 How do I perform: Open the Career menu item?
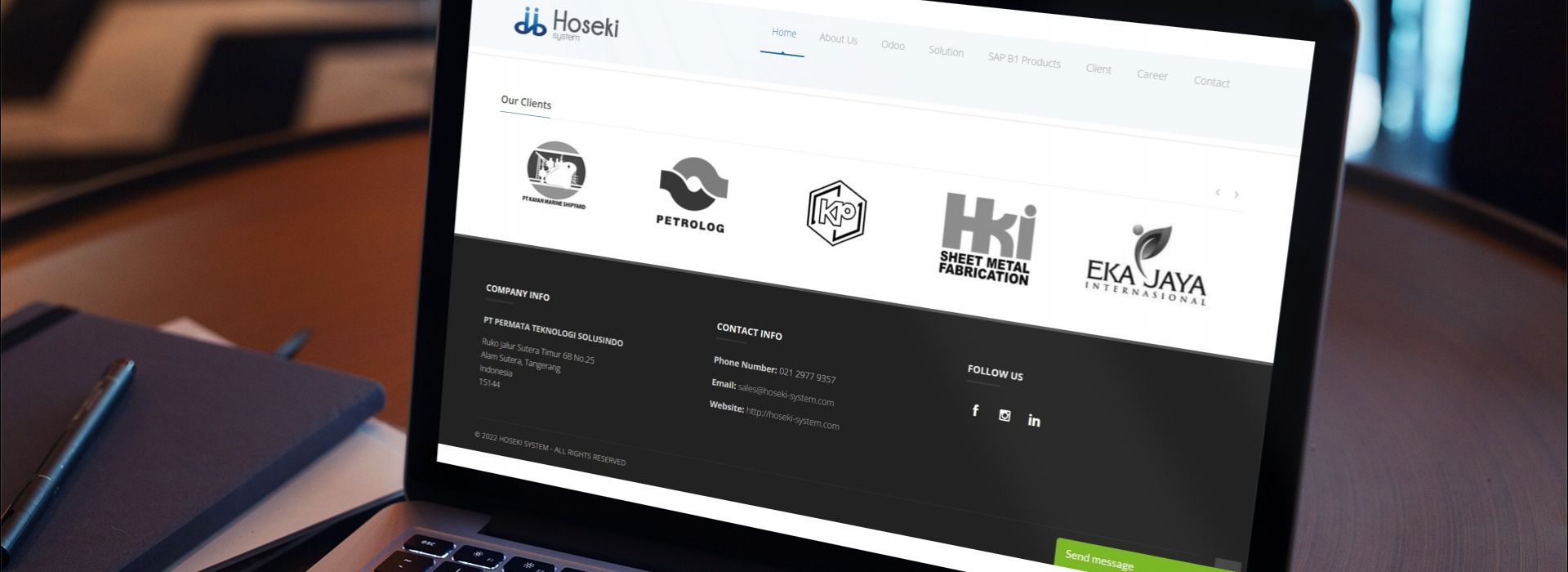[1152, 75]
